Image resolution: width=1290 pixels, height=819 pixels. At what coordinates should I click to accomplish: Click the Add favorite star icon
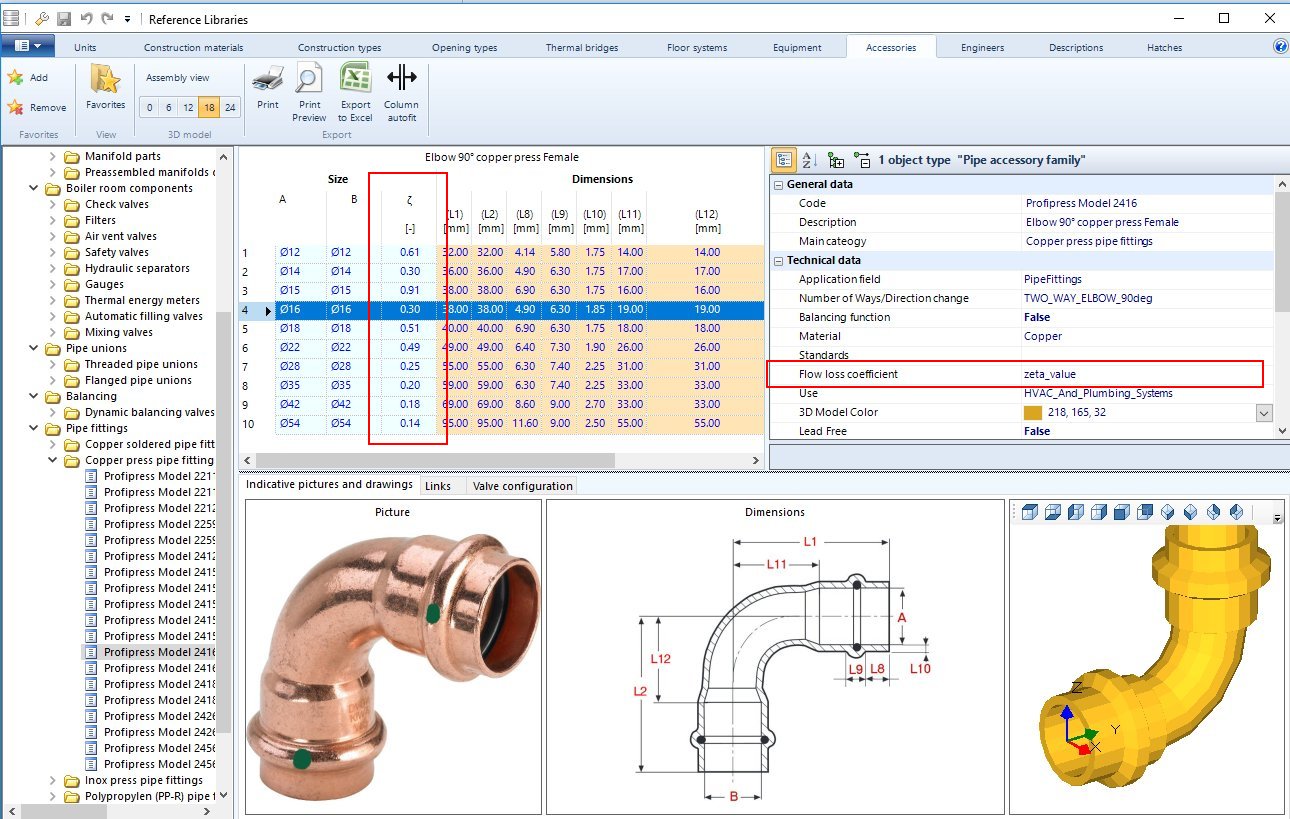click(15, 77)
